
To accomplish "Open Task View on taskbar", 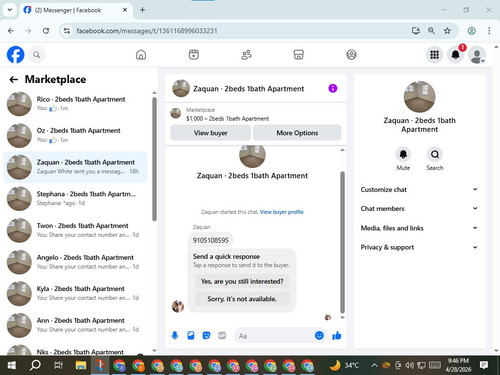I will [58, 365].
